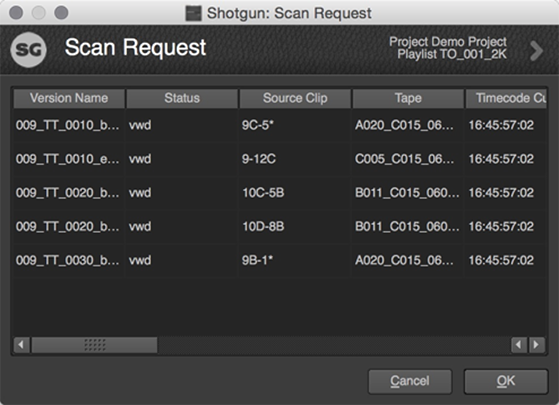
Task: Minimize the Scan Request window
Action: (39, 13)
